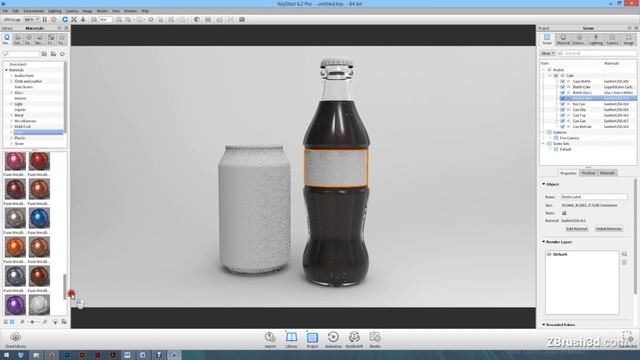Collapse the Render Layer section header

557,242
